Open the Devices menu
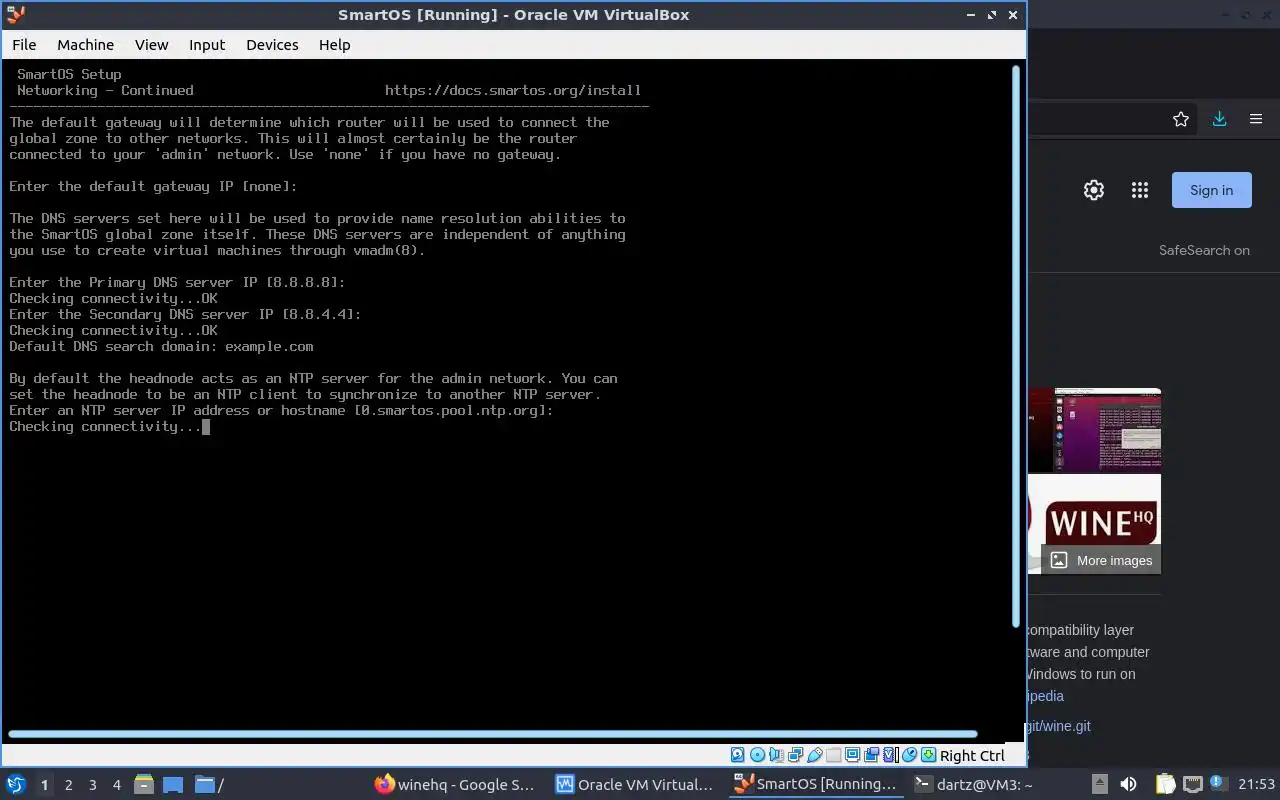Screen dimensions: 1280x800 pyautogui.click(x=272, y=45)
